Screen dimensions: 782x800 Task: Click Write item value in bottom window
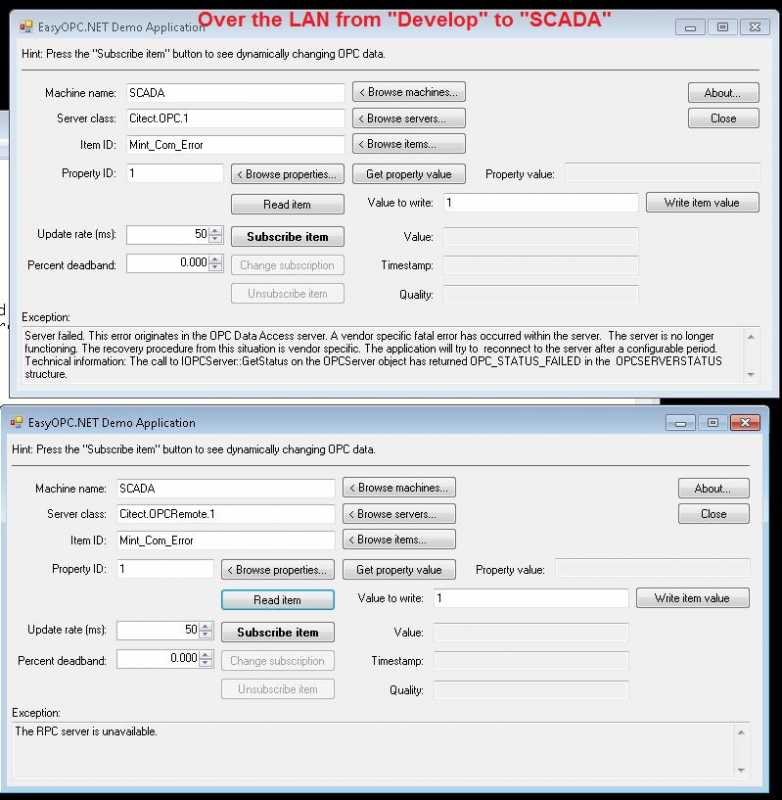pos(693,598)
